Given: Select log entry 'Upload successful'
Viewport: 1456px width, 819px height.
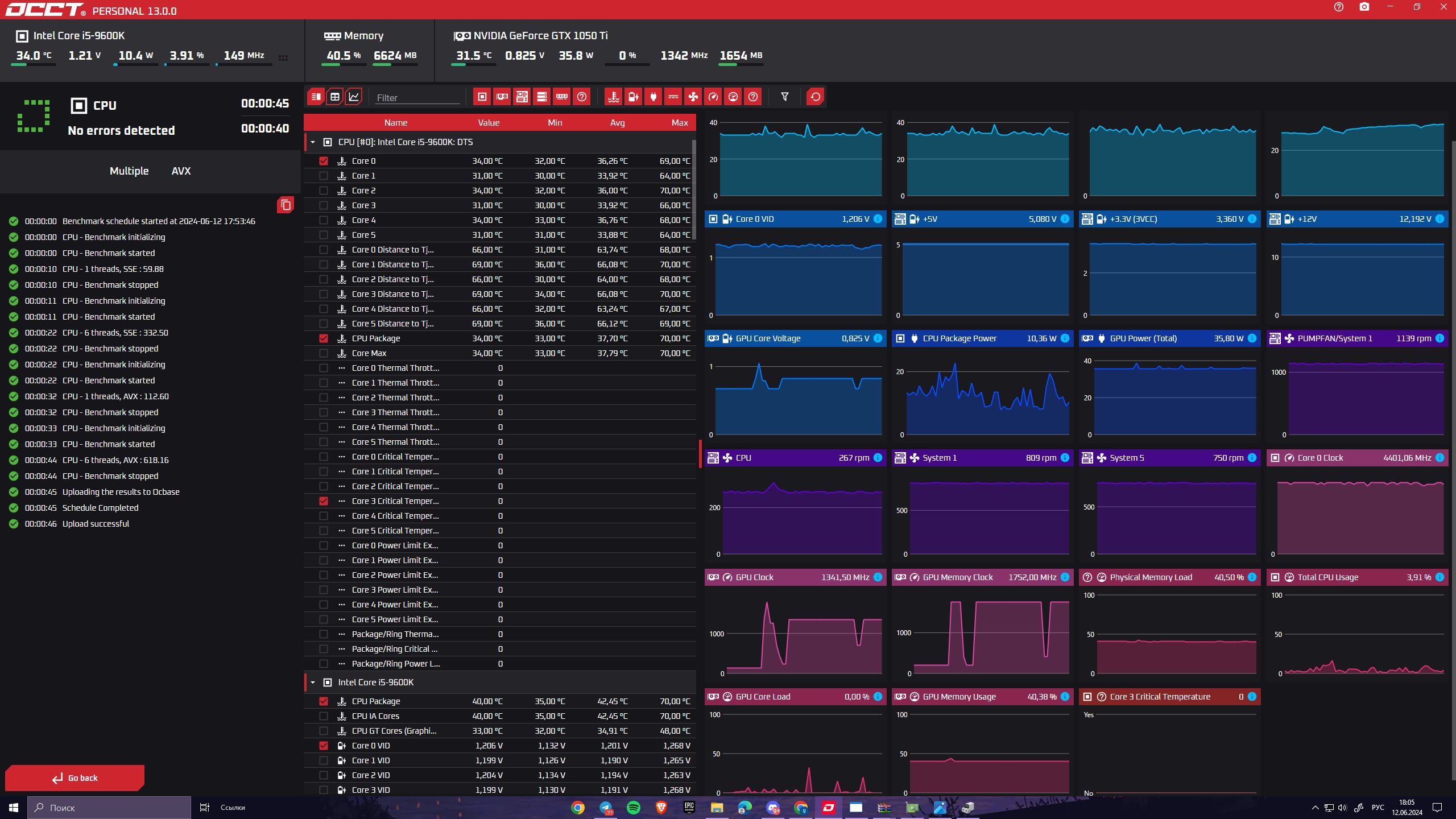Looking at the screenshot, I should coord(96,524).
